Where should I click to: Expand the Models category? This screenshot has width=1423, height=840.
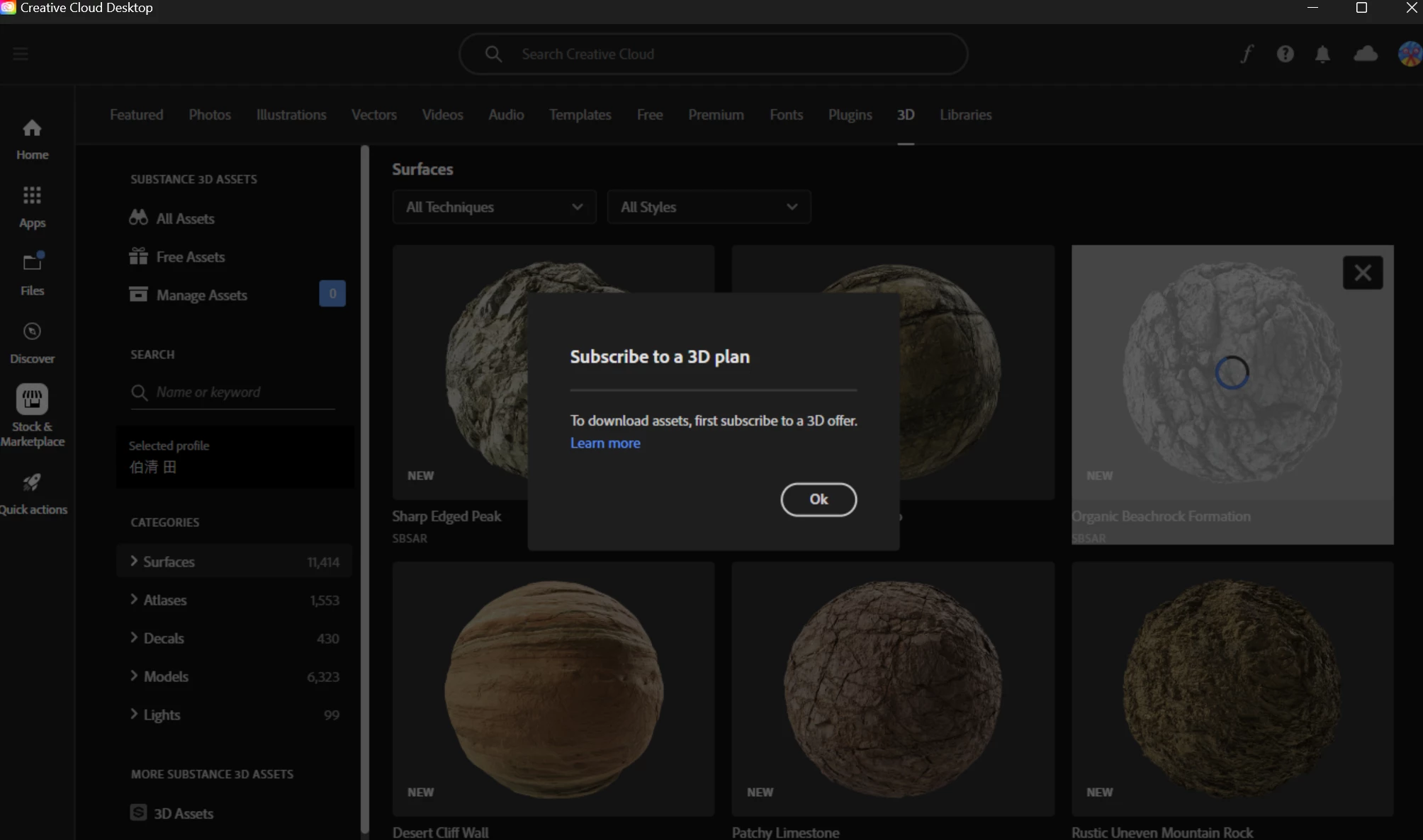pyautogui.click(x=166, y=676)
